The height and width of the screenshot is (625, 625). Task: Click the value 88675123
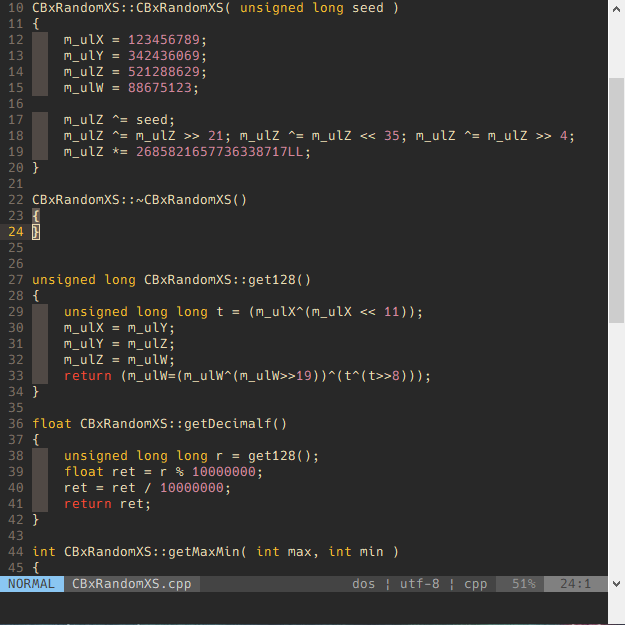[160, 87]
